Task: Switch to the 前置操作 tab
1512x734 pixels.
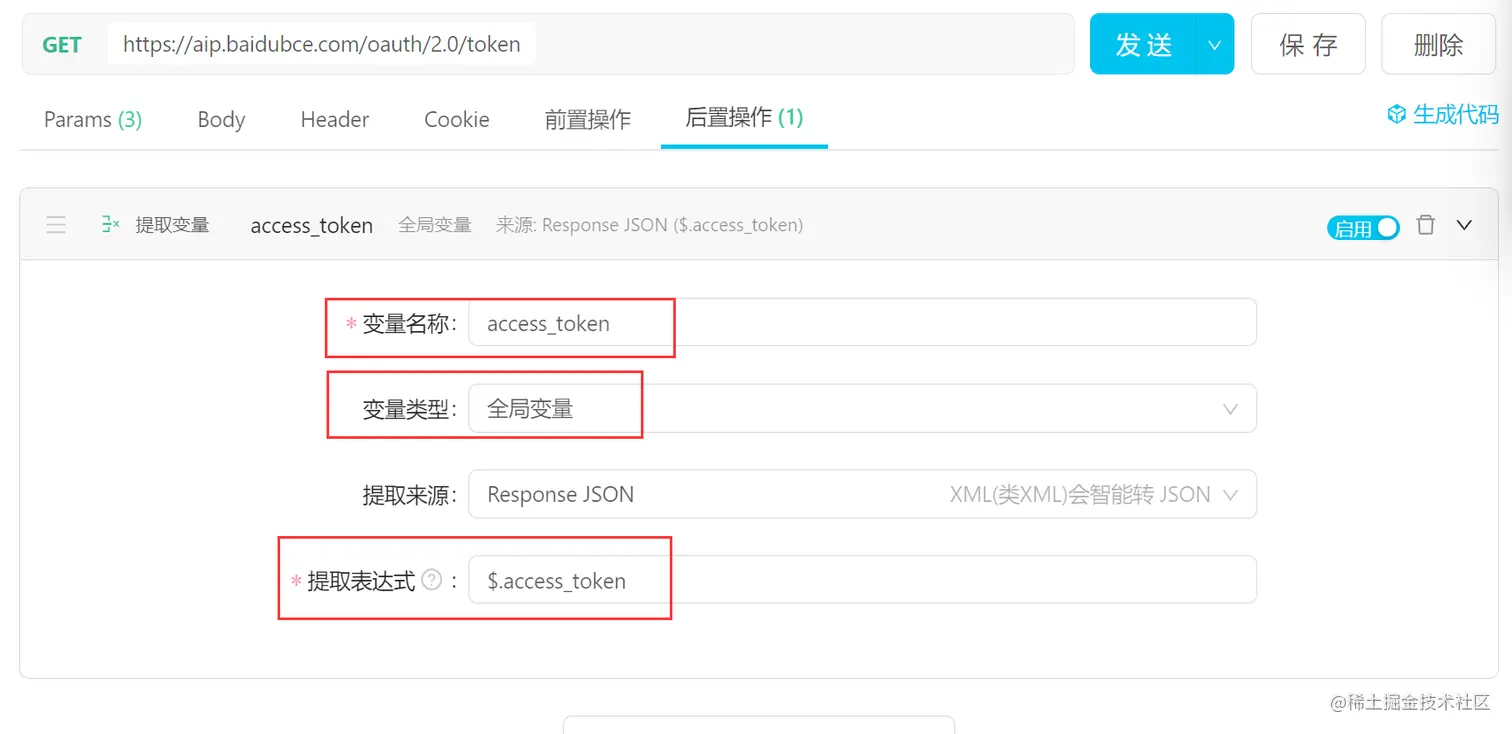Action: (588, 119)
